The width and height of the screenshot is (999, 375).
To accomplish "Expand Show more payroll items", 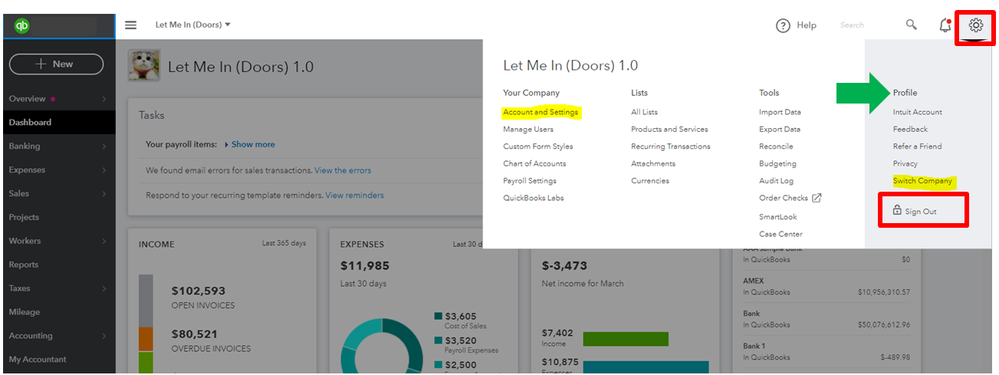I will tap(250, 145).
